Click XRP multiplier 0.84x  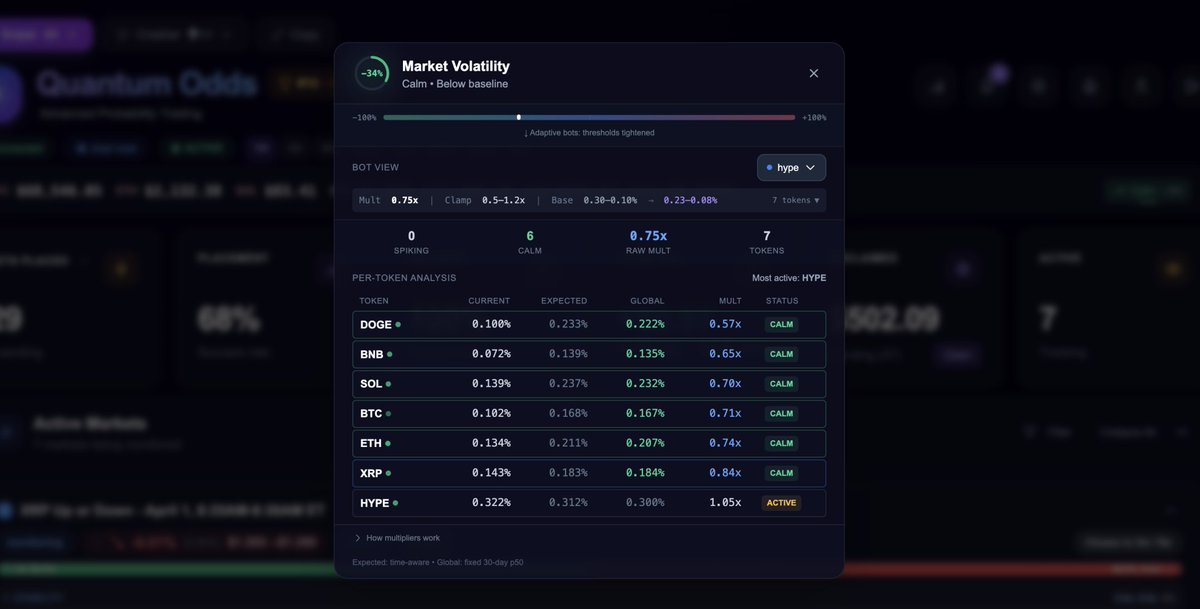point(724,473)
